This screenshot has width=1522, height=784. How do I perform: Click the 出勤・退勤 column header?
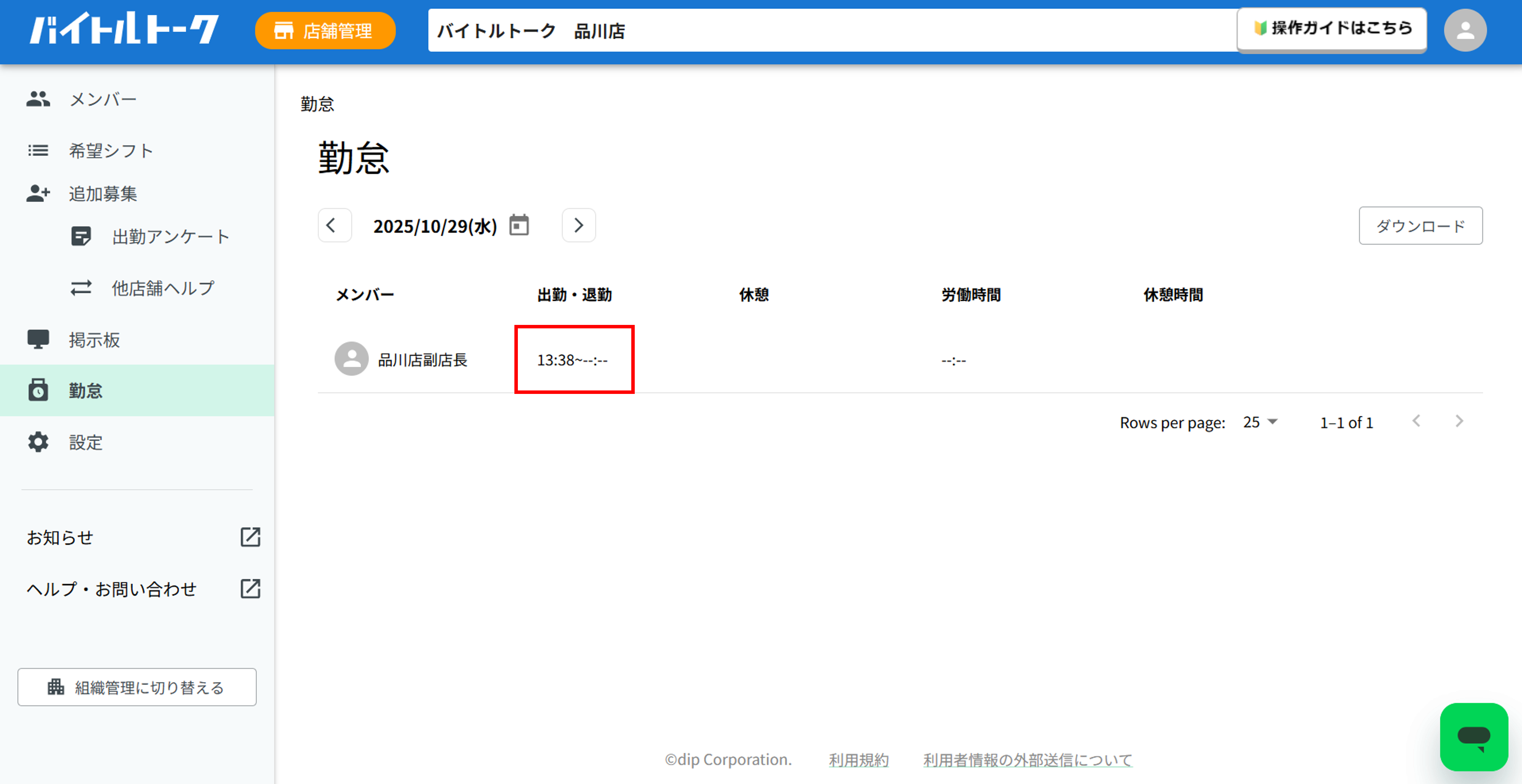tap(574, 295)
